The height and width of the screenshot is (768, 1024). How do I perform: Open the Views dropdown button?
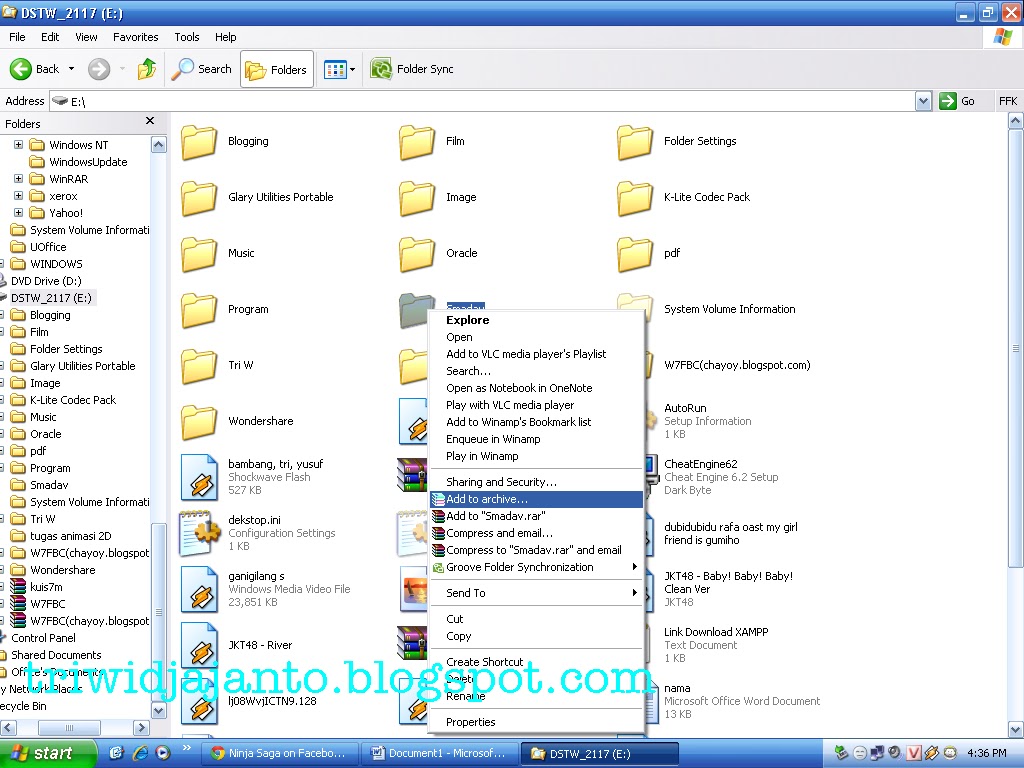pyautogui.click(x=340, y=69)
